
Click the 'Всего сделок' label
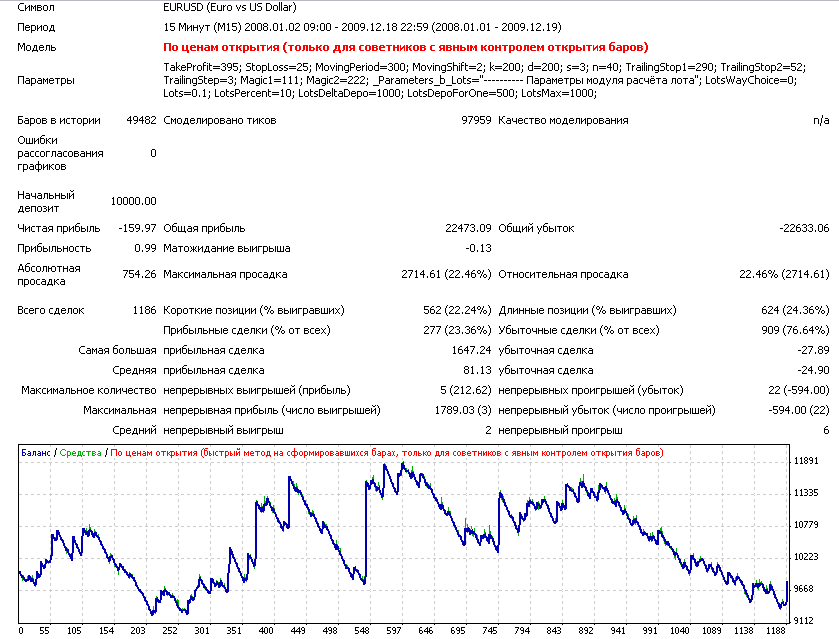click(x=51, y=310)
